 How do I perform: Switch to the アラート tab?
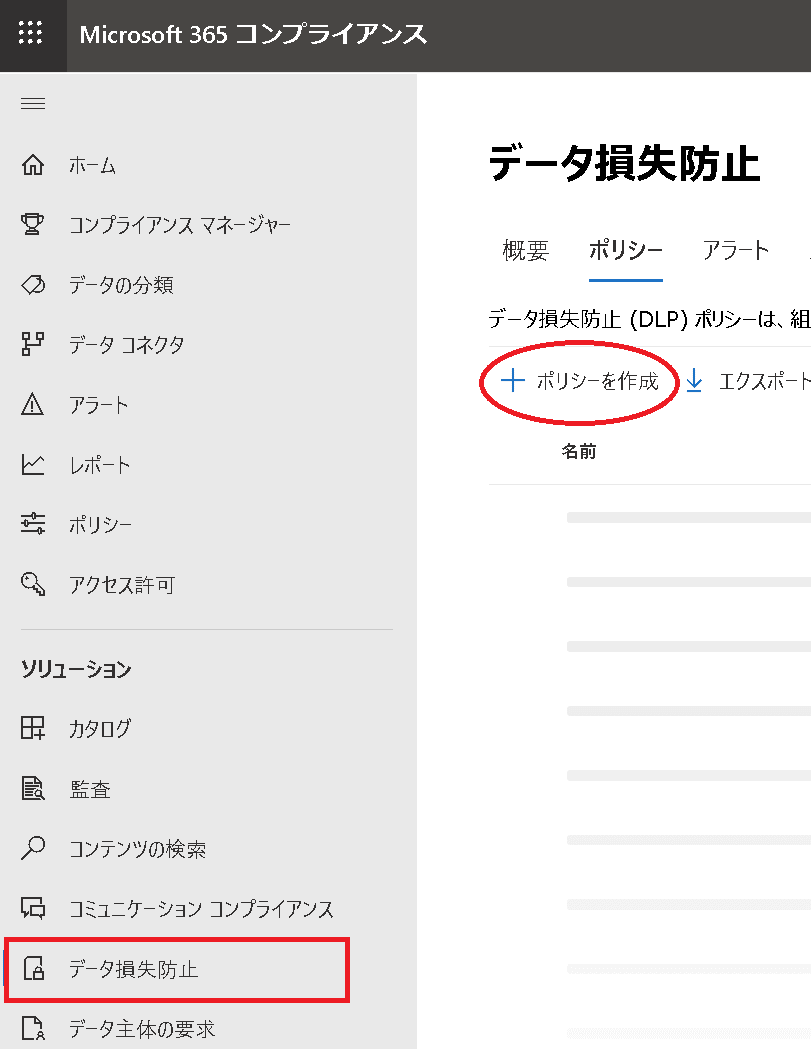736,250
